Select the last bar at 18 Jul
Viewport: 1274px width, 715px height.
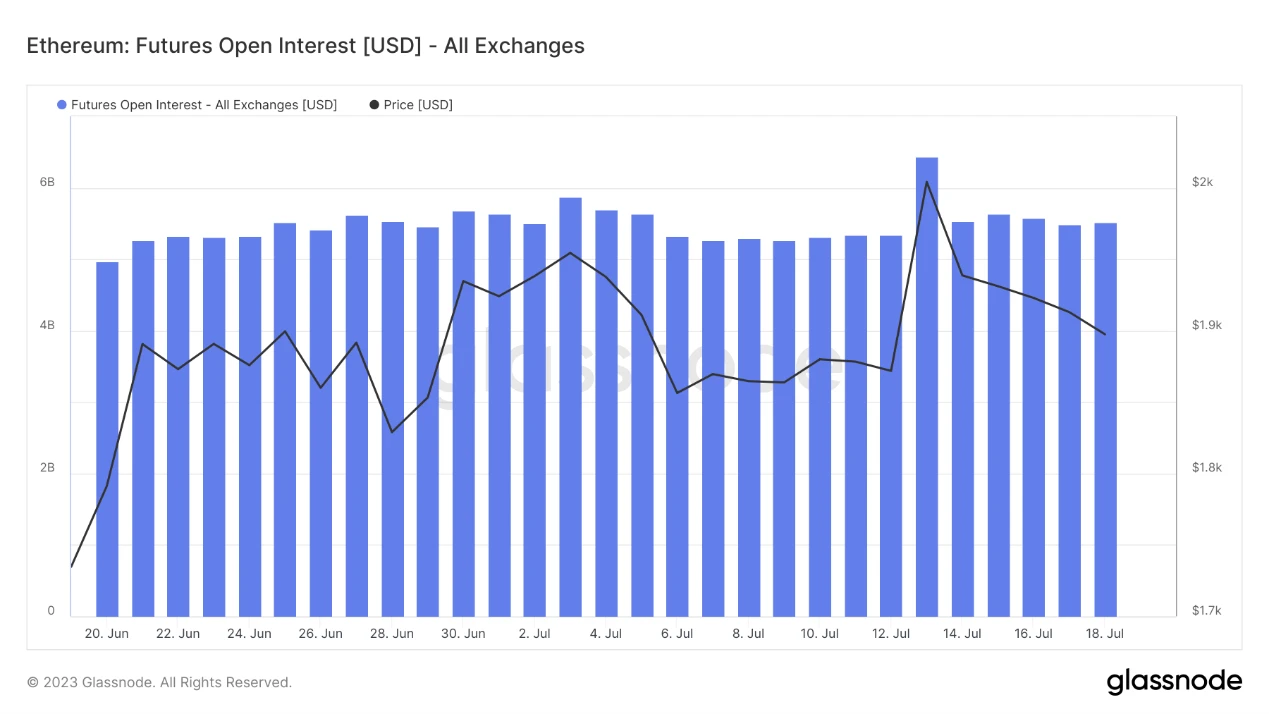coord(1105,419)
